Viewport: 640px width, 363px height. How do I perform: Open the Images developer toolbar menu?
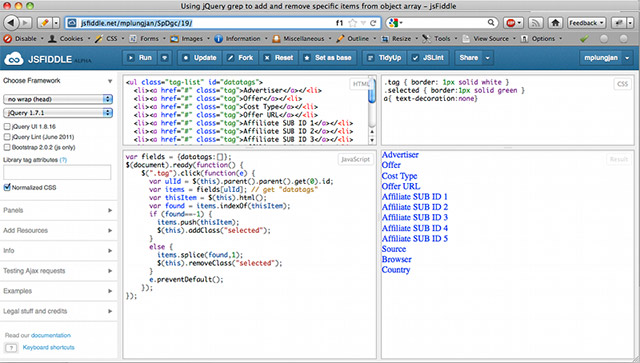pos(190,38)
